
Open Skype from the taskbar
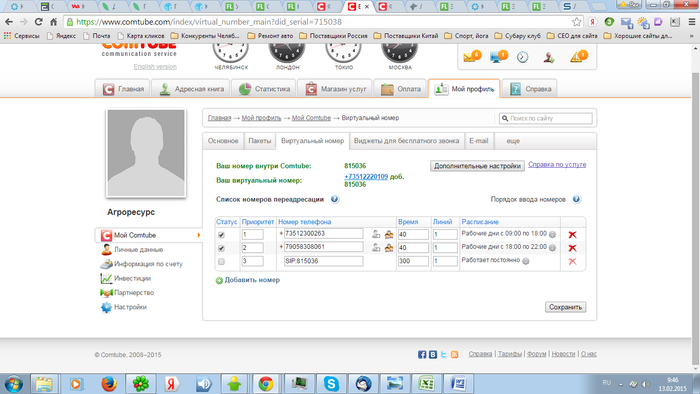pyautogui.click(x=331, y=384)
